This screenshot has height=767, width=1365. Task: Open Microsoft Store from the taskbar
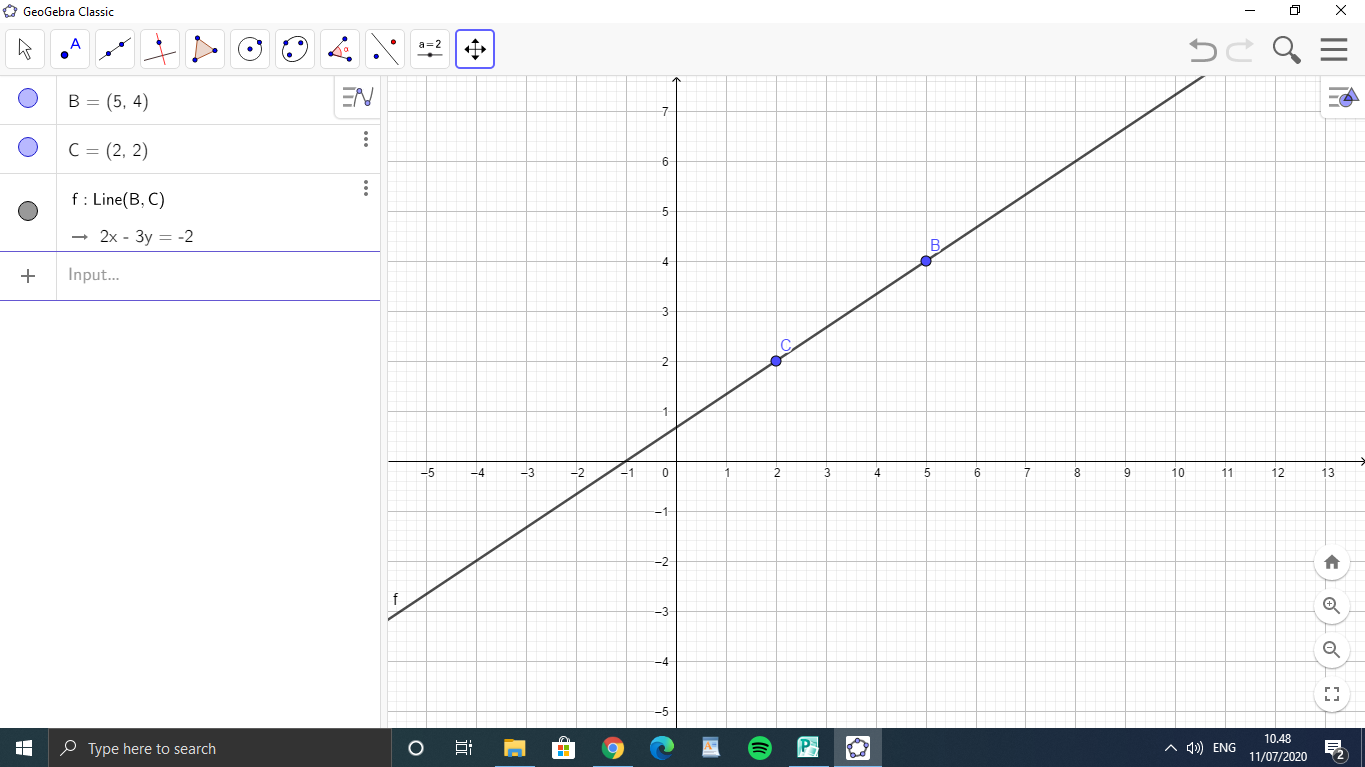(x=563, y=748)
